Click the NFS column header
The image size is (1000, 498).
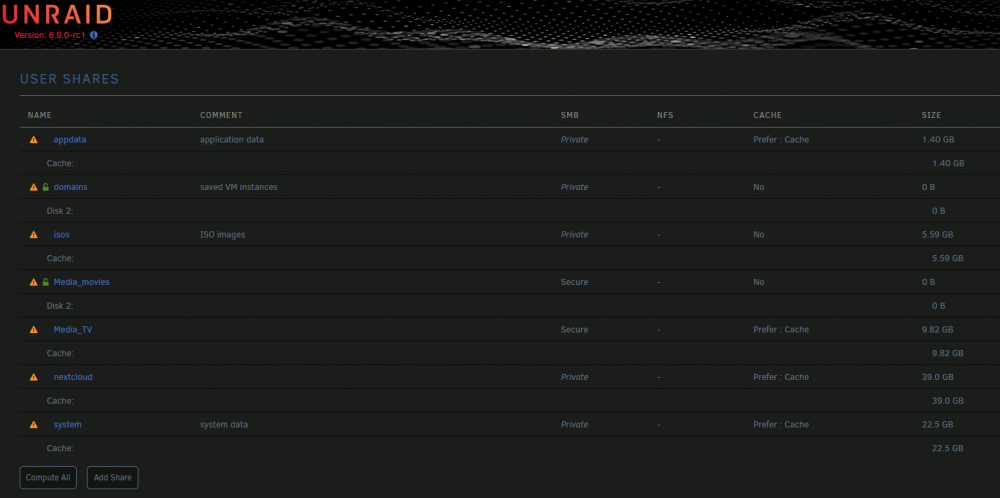coord(665,115)
